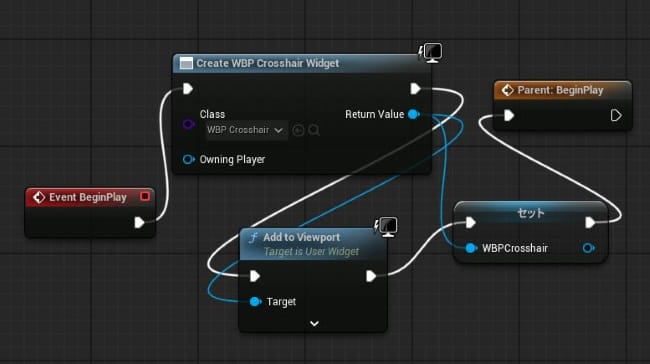Screen dimensions: 650x364
Task: Click the セット node output exec pin
Action: [590, 223]
